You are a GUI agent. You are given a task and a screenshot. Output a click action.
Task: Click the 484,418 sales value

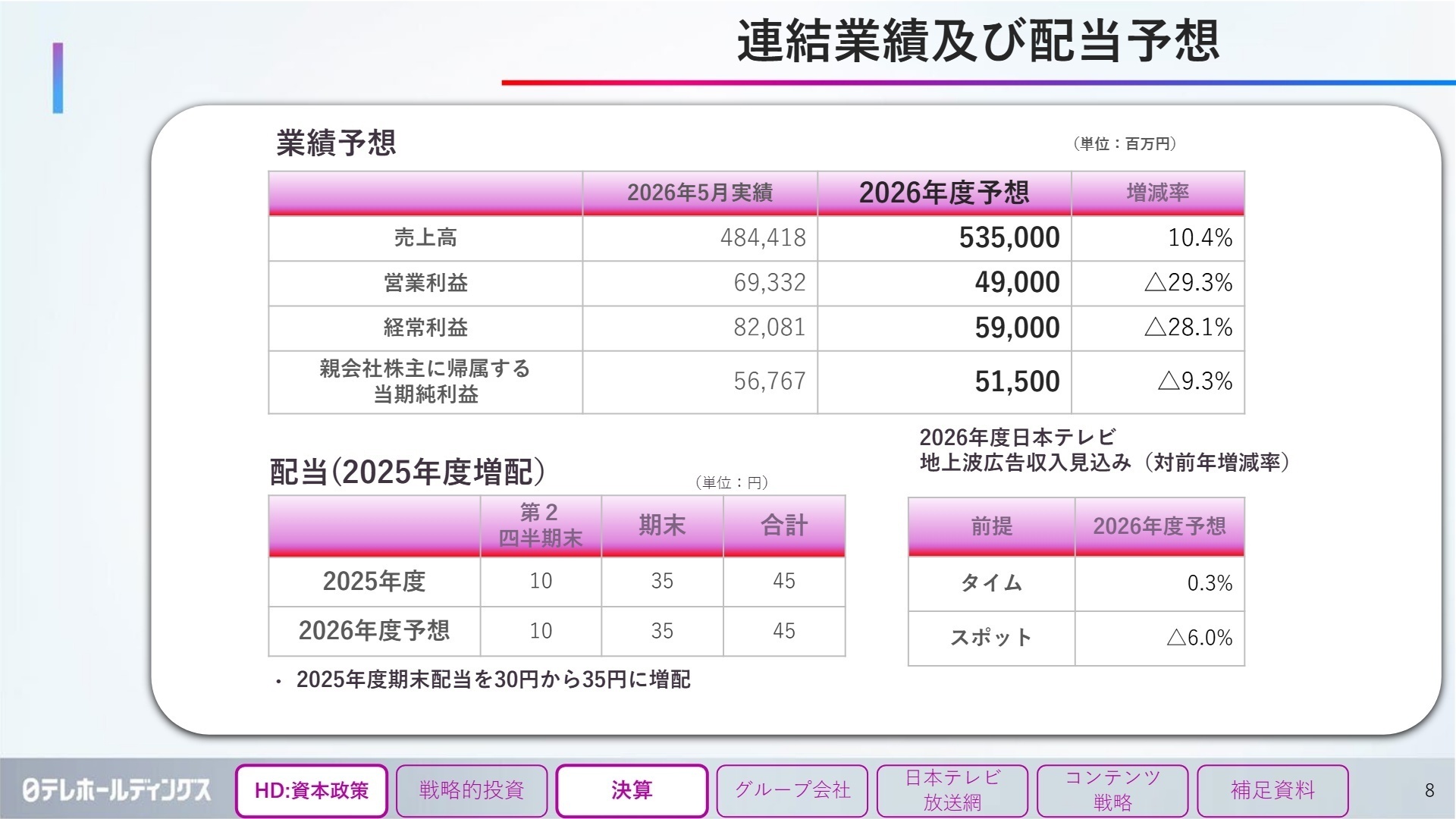tap(763, 238)
